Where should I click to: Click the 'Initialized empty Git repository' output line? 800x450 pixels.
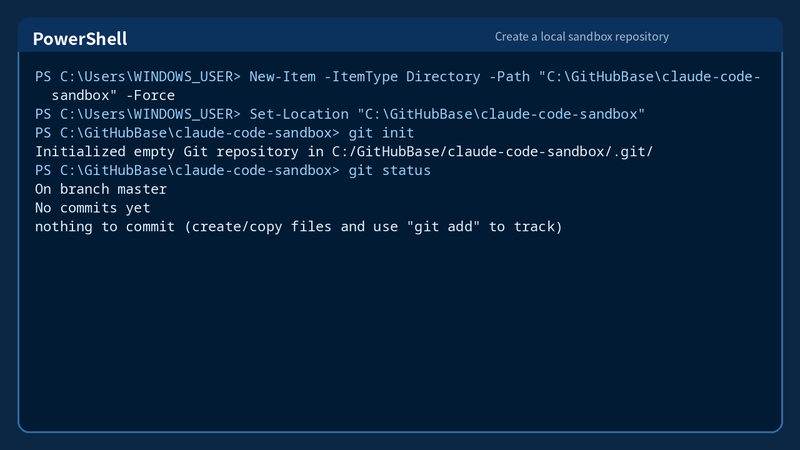click(x=344, y=152)
